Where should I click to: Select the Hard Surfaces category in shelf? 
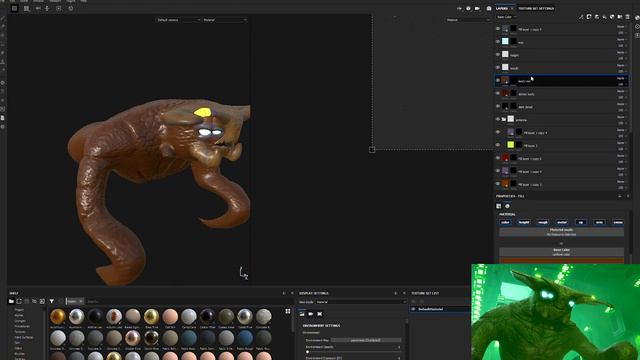point(24,337)
